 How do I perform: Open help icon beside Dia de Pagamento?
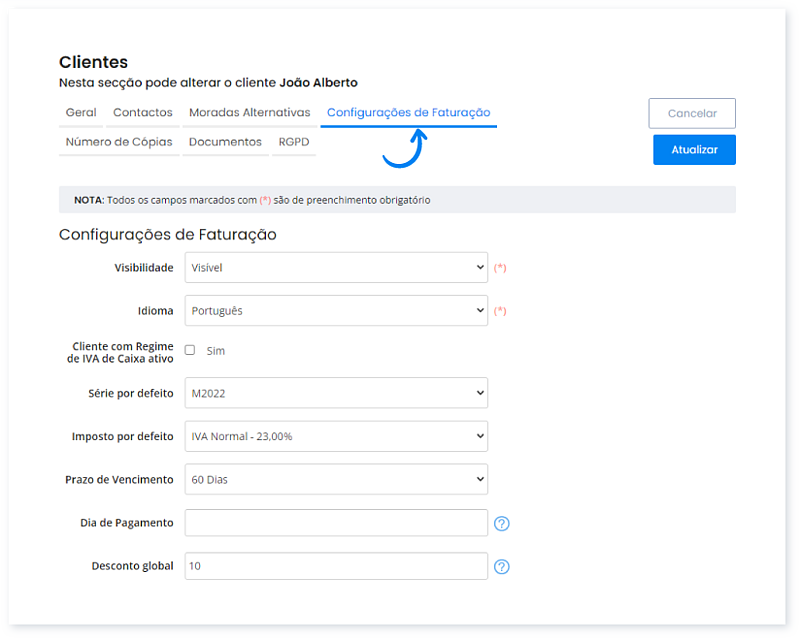[x=502, y=523]
